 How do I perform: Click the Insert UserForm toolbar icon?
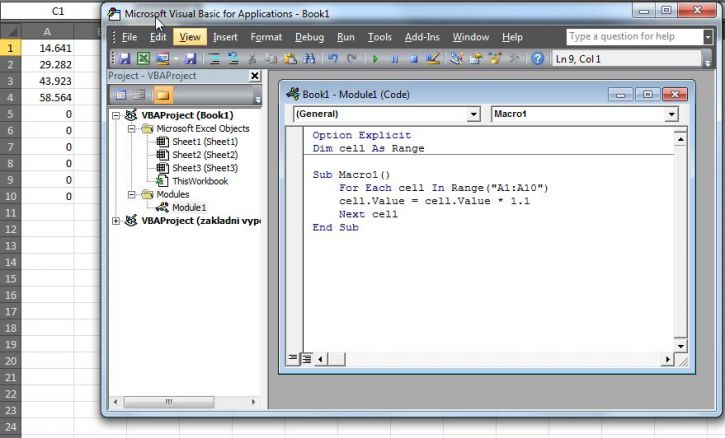162,59
